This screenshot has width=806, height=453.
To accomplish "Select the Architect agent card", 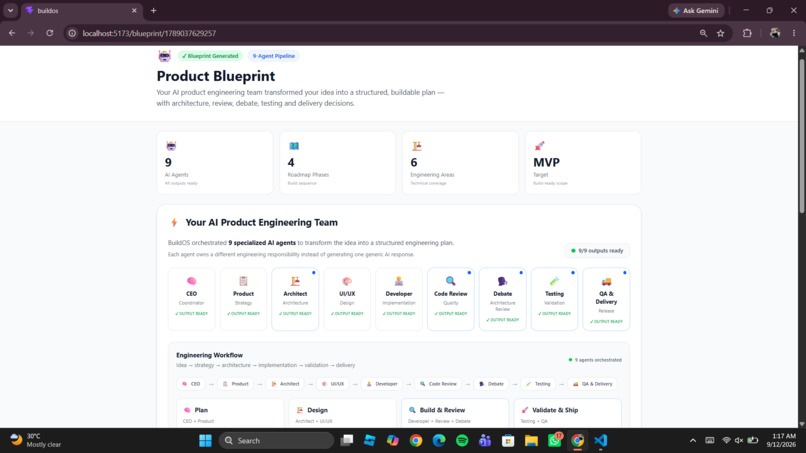I will (x=295, y=299).
